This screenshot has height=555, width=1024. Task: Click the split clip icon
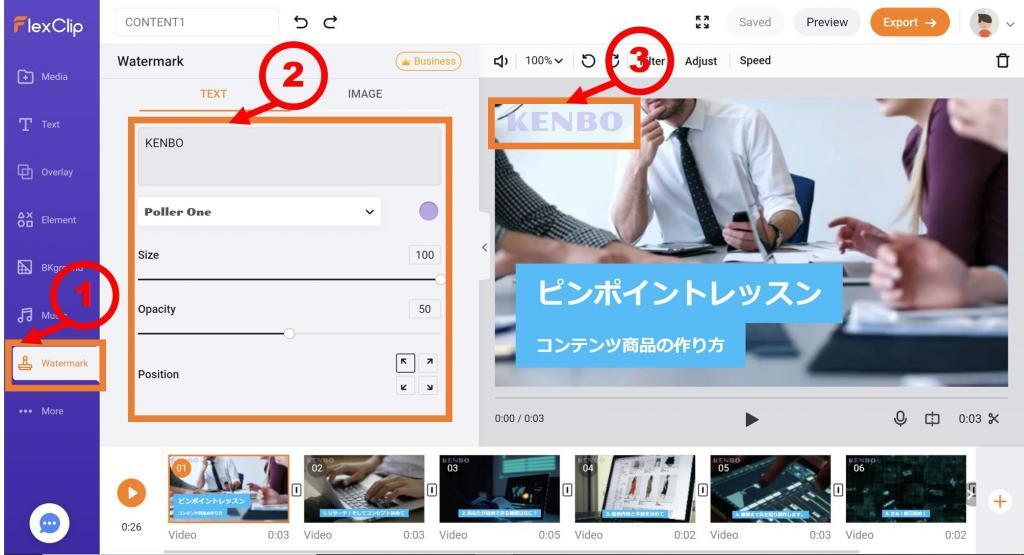point(932,419)
